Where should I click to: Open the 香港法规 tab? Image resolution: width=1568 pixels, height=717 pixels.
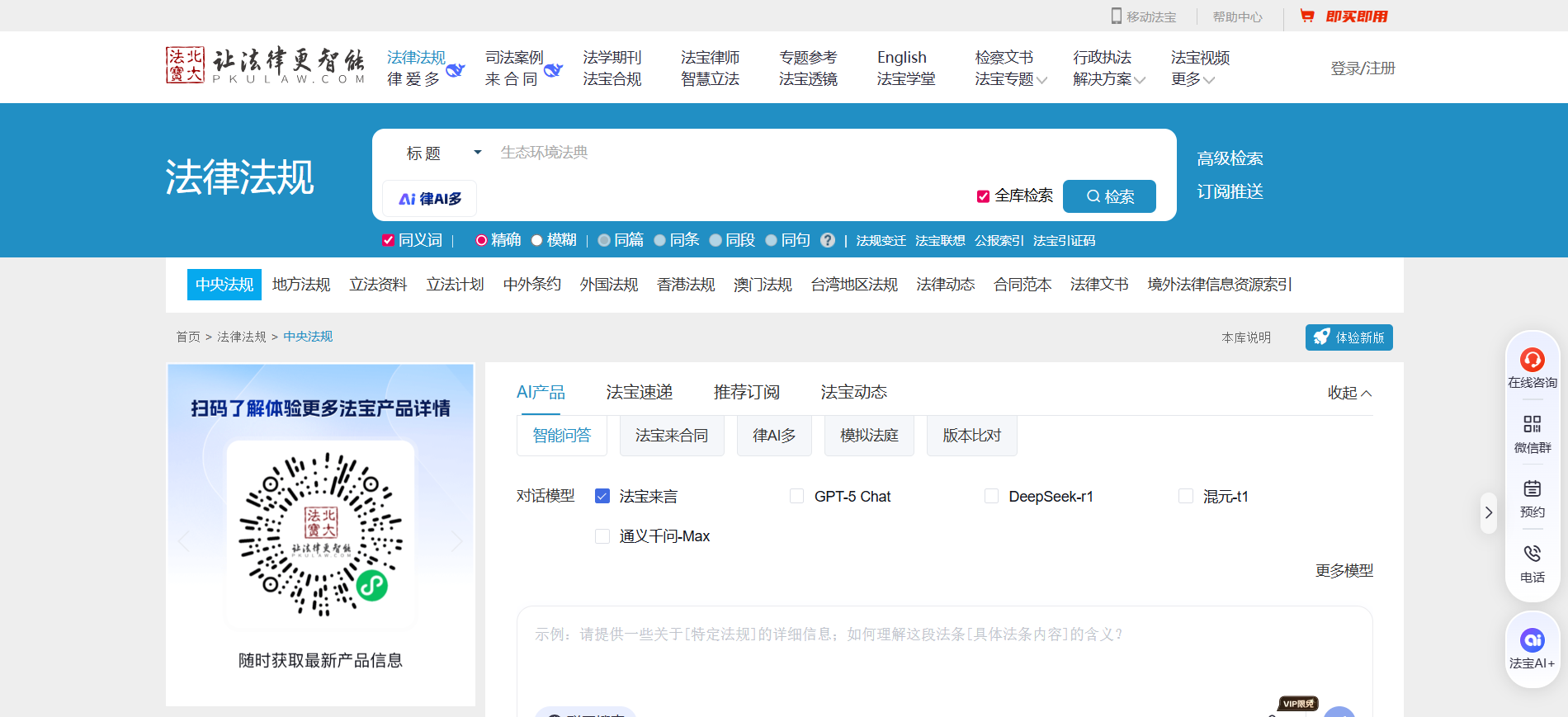pyautogui.click(x=686, y=285)
